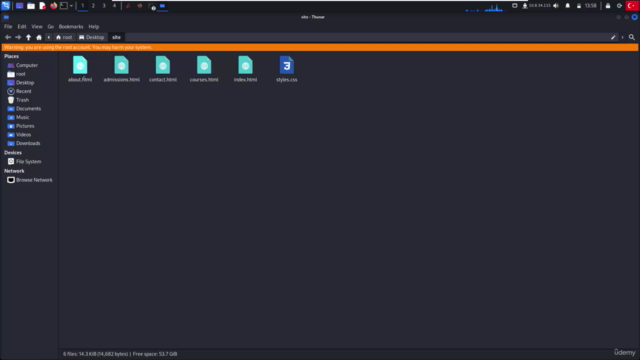Switch to workspace 2

click(93, 6)
